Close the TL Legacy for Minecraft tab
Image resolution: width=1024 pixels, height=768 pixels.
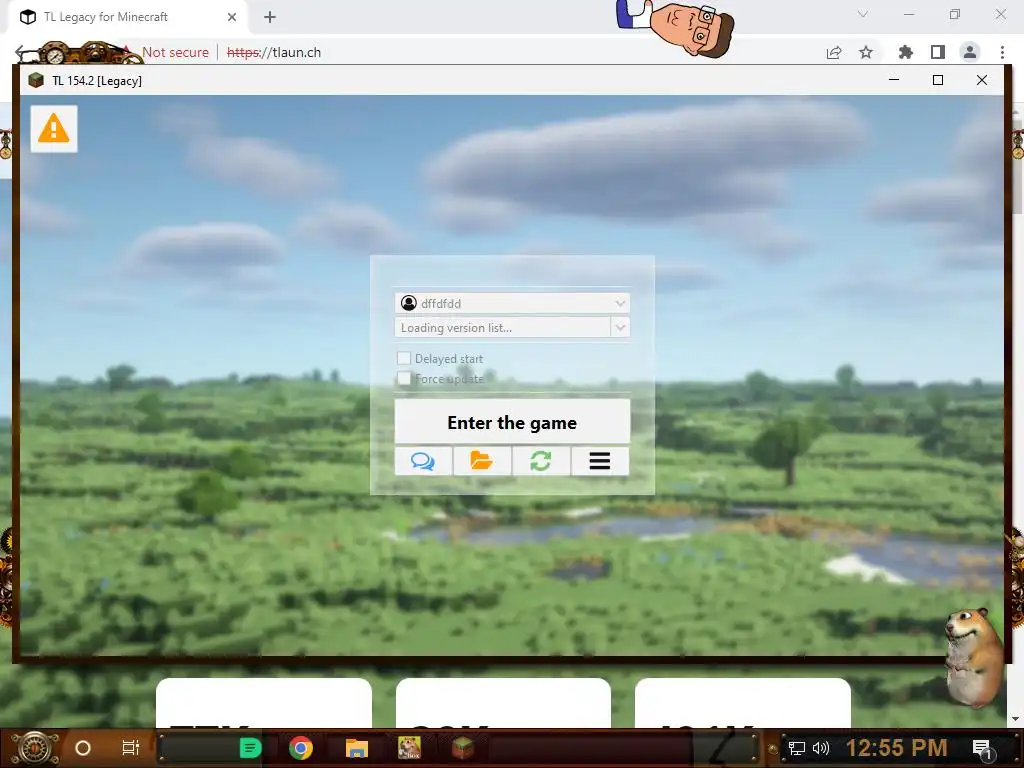click(x=232, y=17)
